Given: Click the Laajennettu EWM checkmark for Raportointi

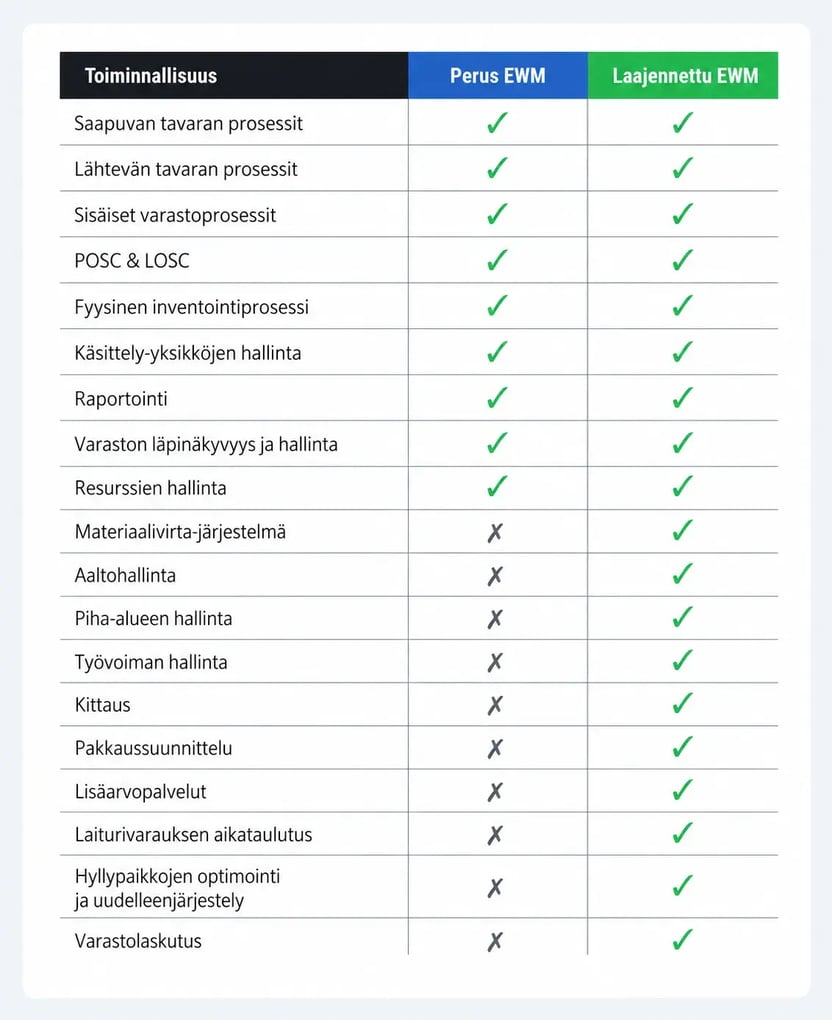Looking at the screenshot, I should coord(682,397).
